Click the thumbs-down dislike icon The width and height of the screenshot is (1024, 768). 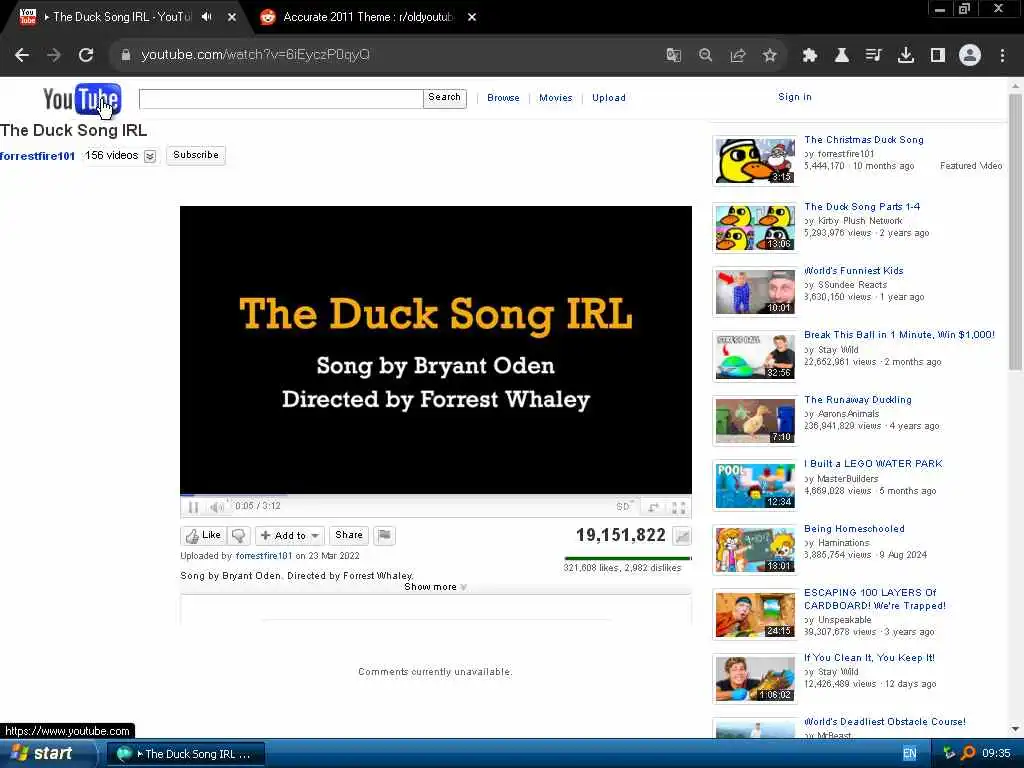point(238,536)
